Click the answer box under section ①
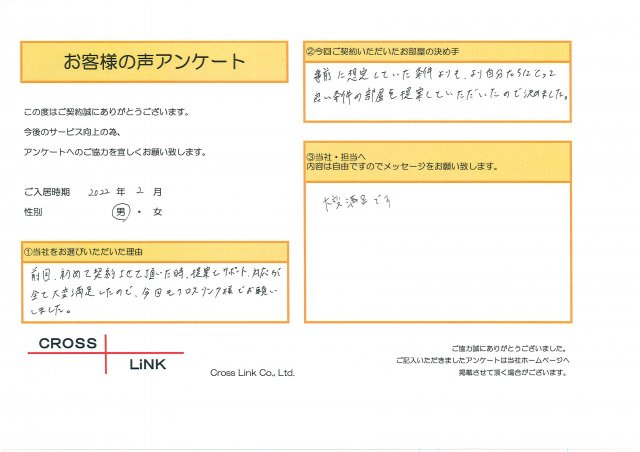Screen dimensions: 640x452 pyautogui.click(x=154, y=290)
